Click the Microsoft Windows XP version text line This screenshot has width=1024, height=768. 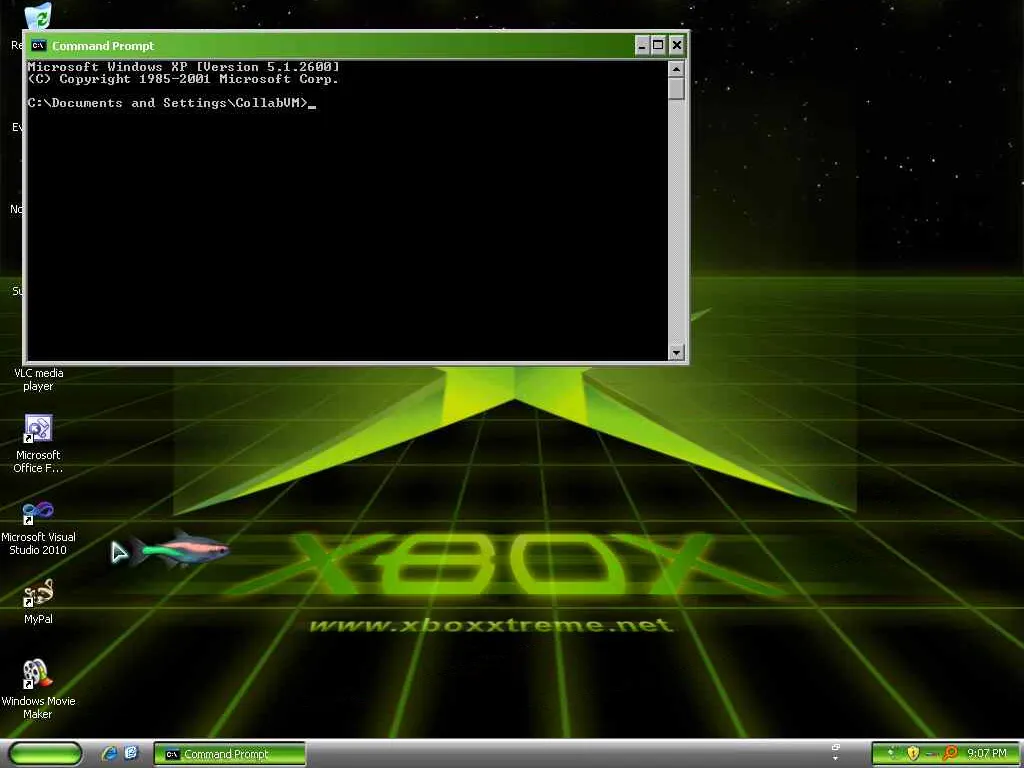pos(184,67)
